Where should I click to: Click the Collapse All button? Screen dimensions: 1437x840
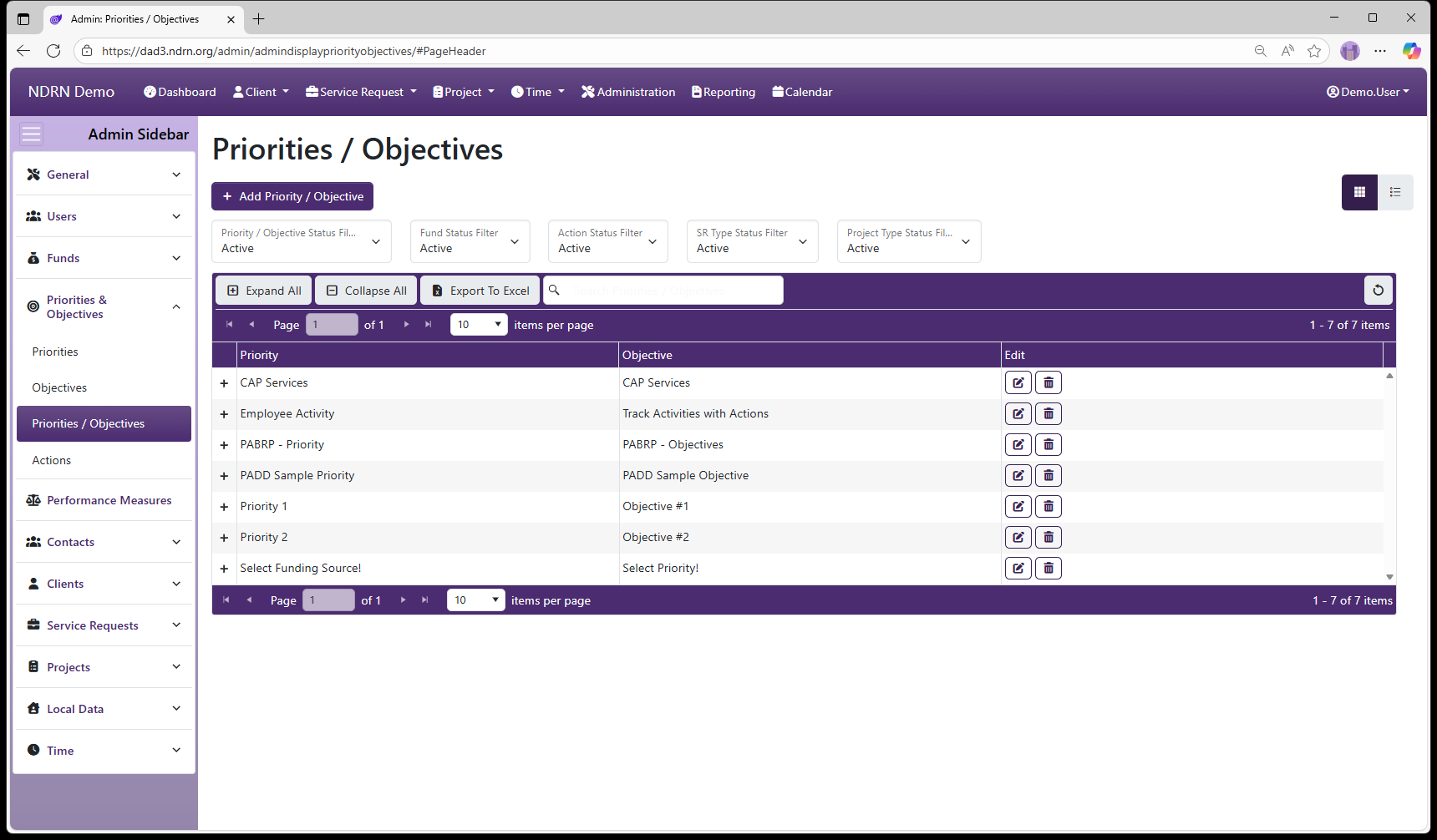click(x=366, y=291)
